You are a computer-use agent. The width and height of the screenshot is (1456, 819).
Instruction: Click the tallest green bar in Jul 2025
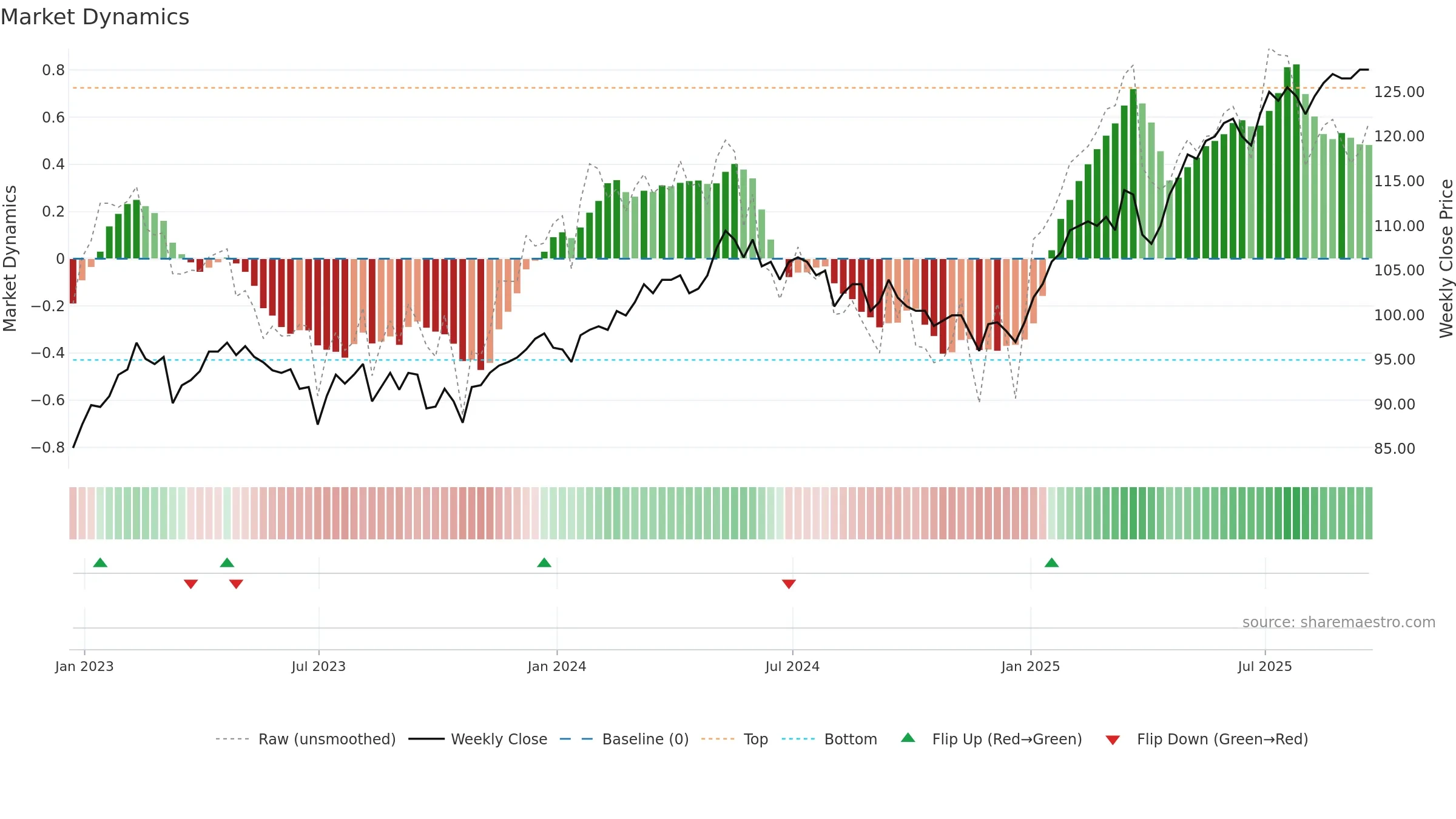coord(1296,161)
